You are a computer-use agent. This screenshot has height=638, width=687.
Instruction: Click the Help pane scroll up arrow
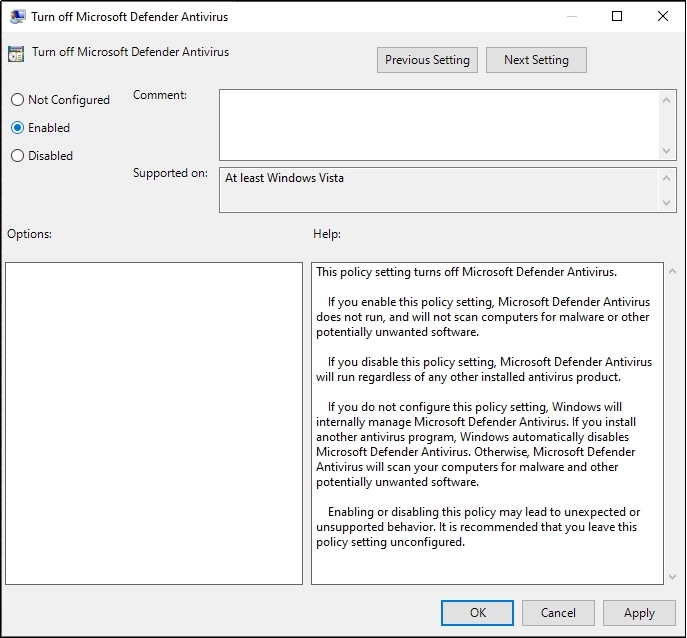tap(654, 272)
